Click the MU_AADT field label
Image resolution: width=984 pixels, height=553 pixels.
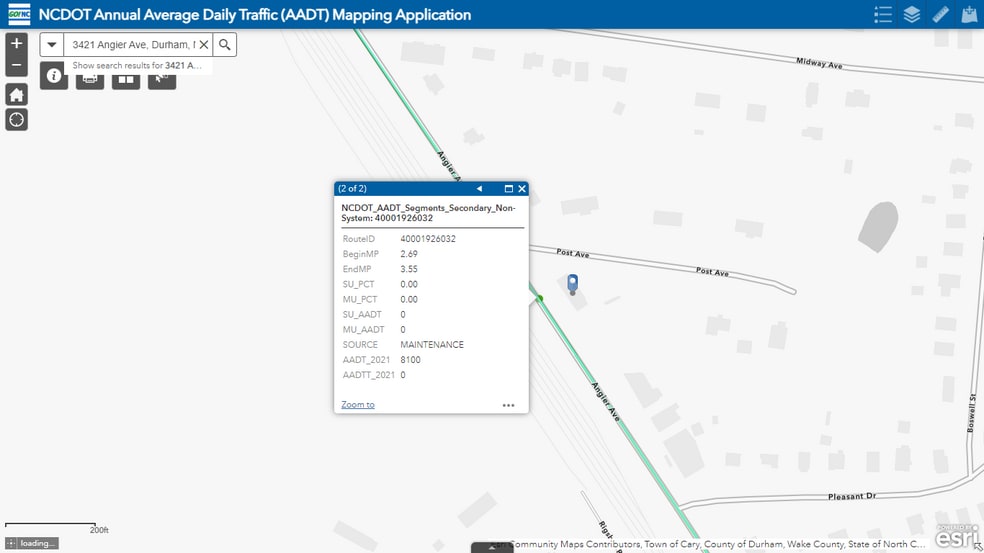tap(363, 330)
